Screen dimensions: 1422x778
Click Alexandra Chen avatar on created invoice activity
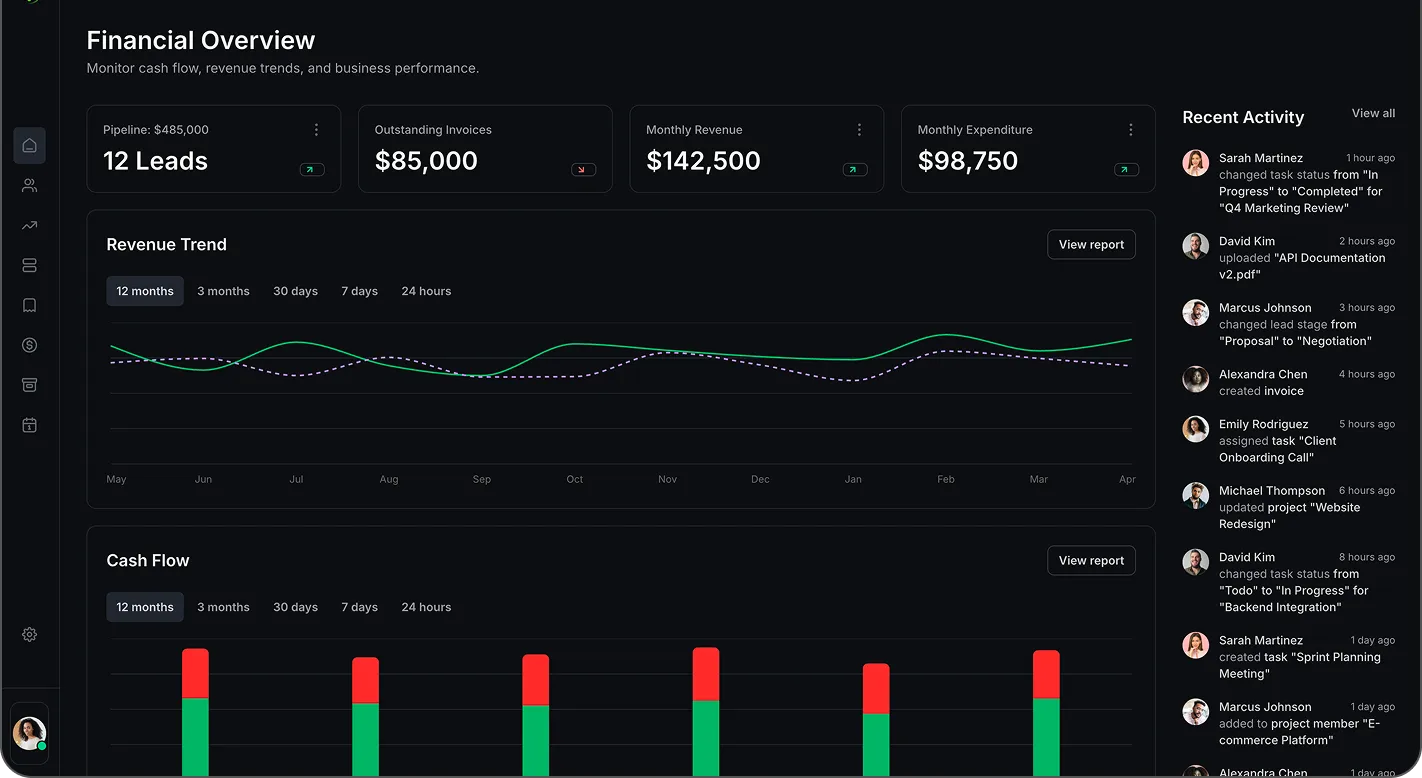click(1195, 379)
